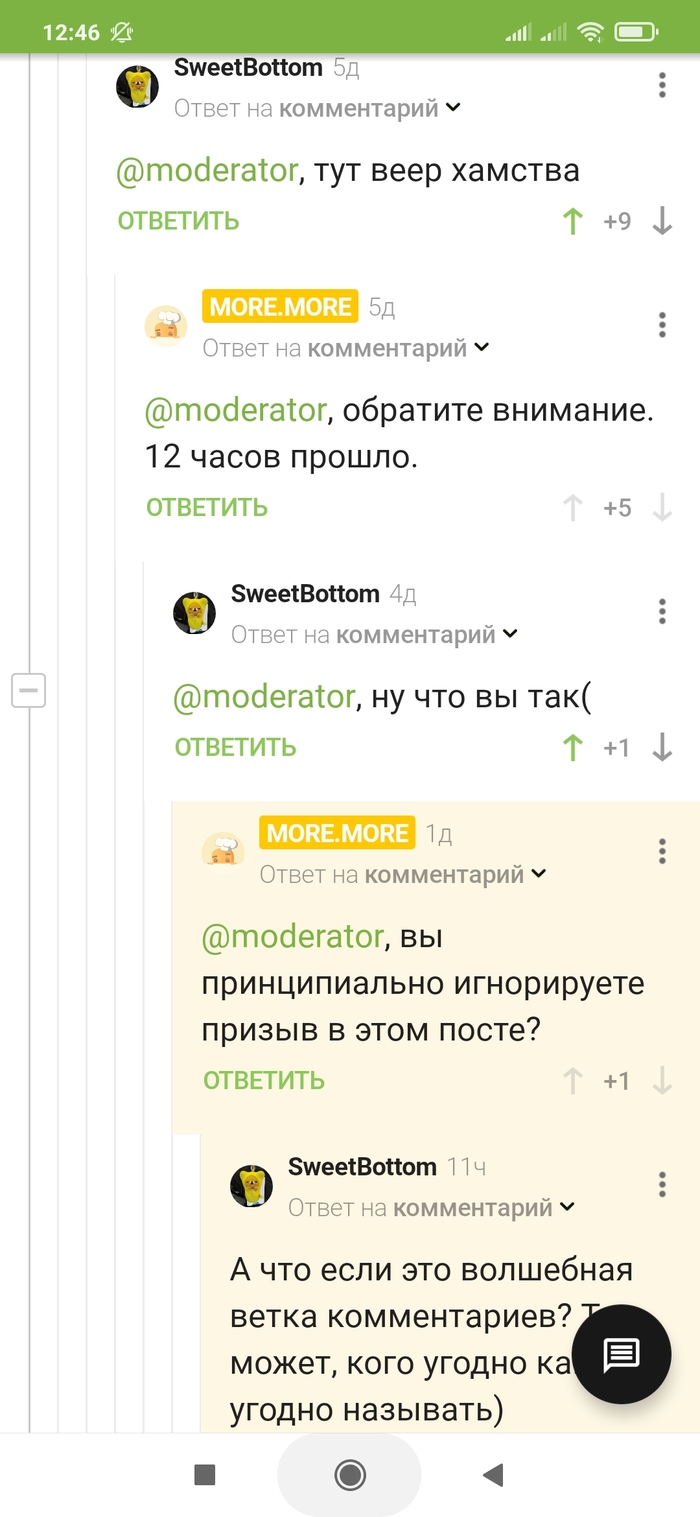Downvote the comment rated +9
Image resolution: width=700 pixels, height=1517 pixels.
coord(662,221)
